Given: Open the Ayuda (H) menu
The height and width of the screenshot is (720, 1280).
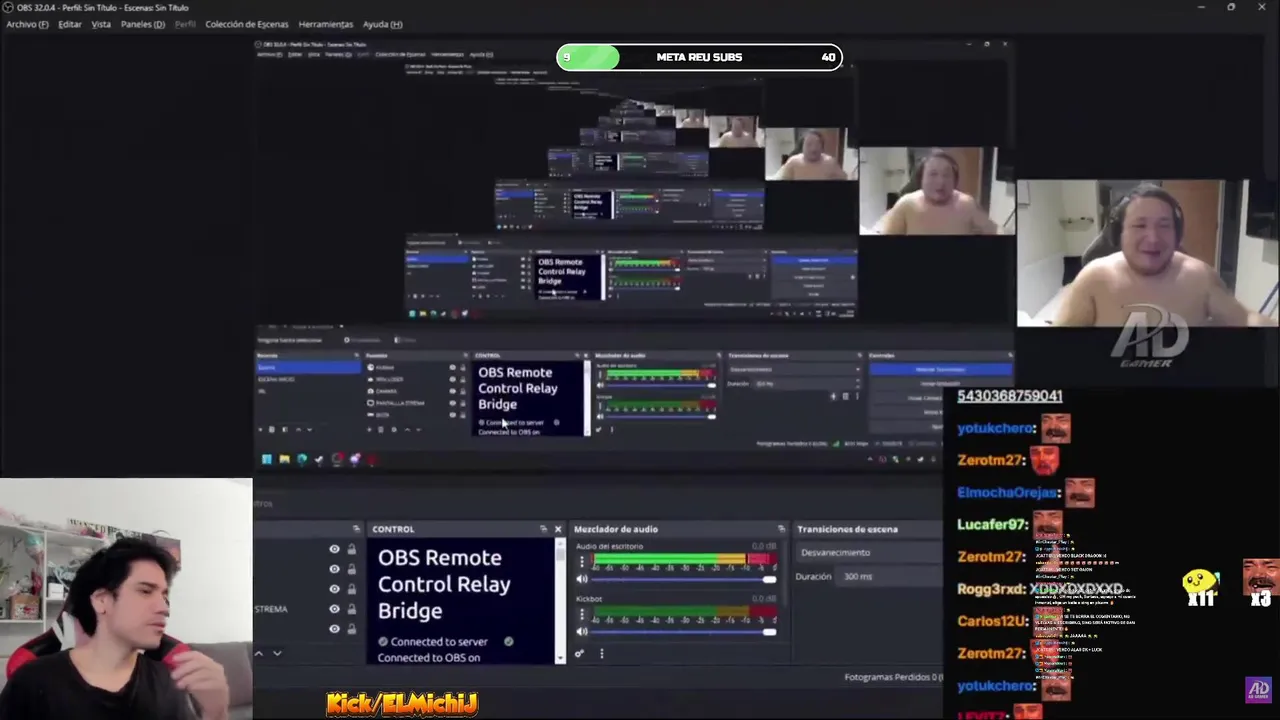Looking at the screenshot, I should tap(382, 24).
